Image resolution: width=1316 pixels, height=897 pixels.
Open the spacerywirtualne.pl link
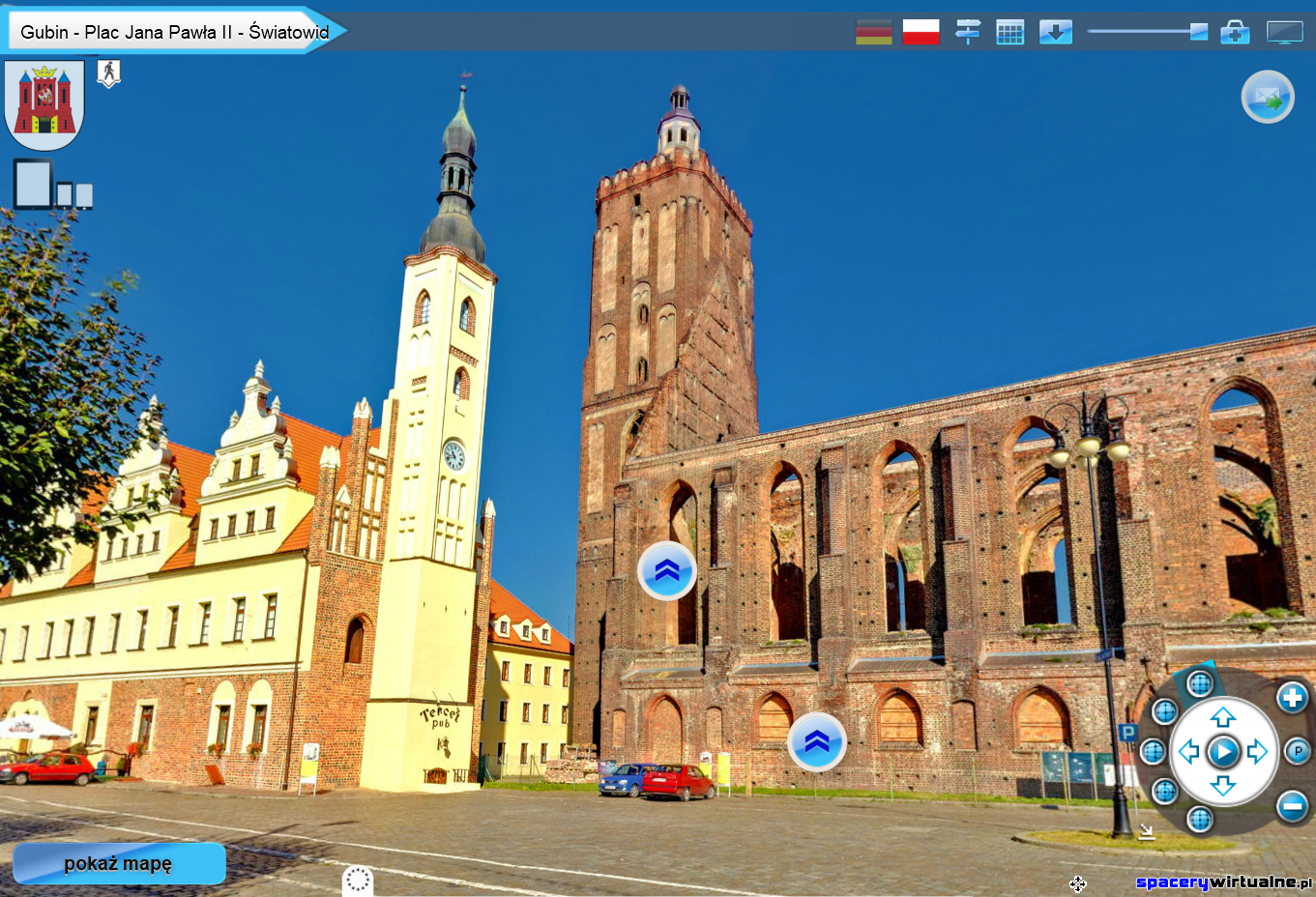coord(1223,882)
